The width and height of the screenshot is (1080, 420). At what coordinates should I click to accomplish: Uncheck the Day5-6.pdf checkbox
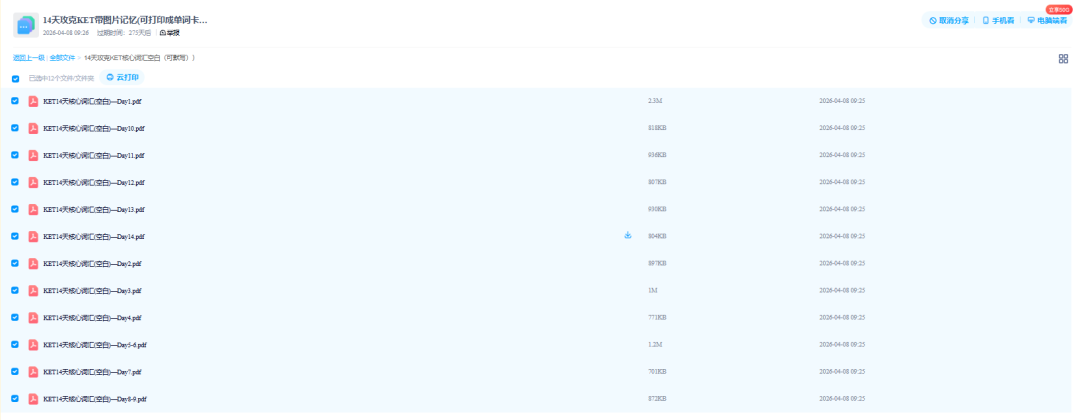[x=15, y=344]
